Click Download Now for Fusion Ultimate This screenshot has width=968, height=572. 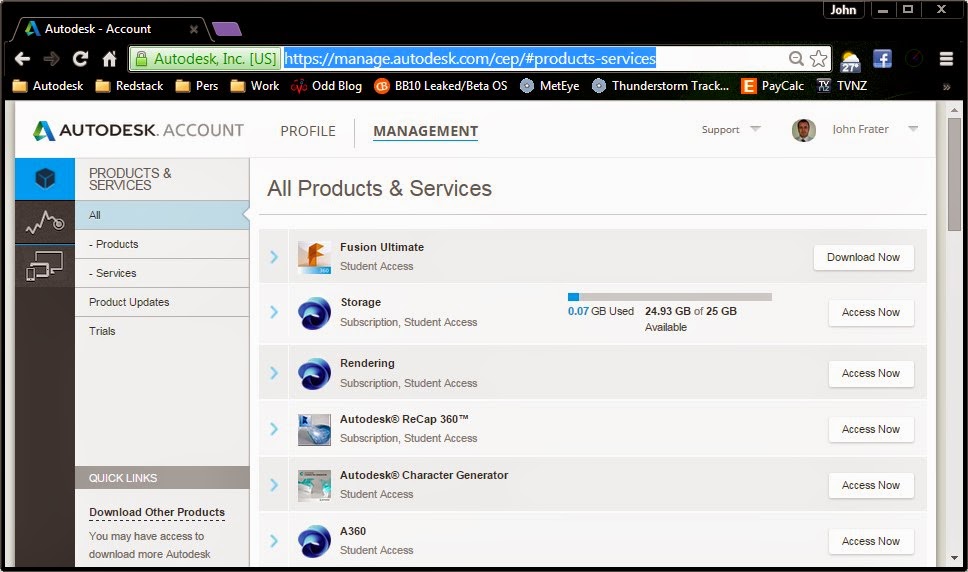863,257
